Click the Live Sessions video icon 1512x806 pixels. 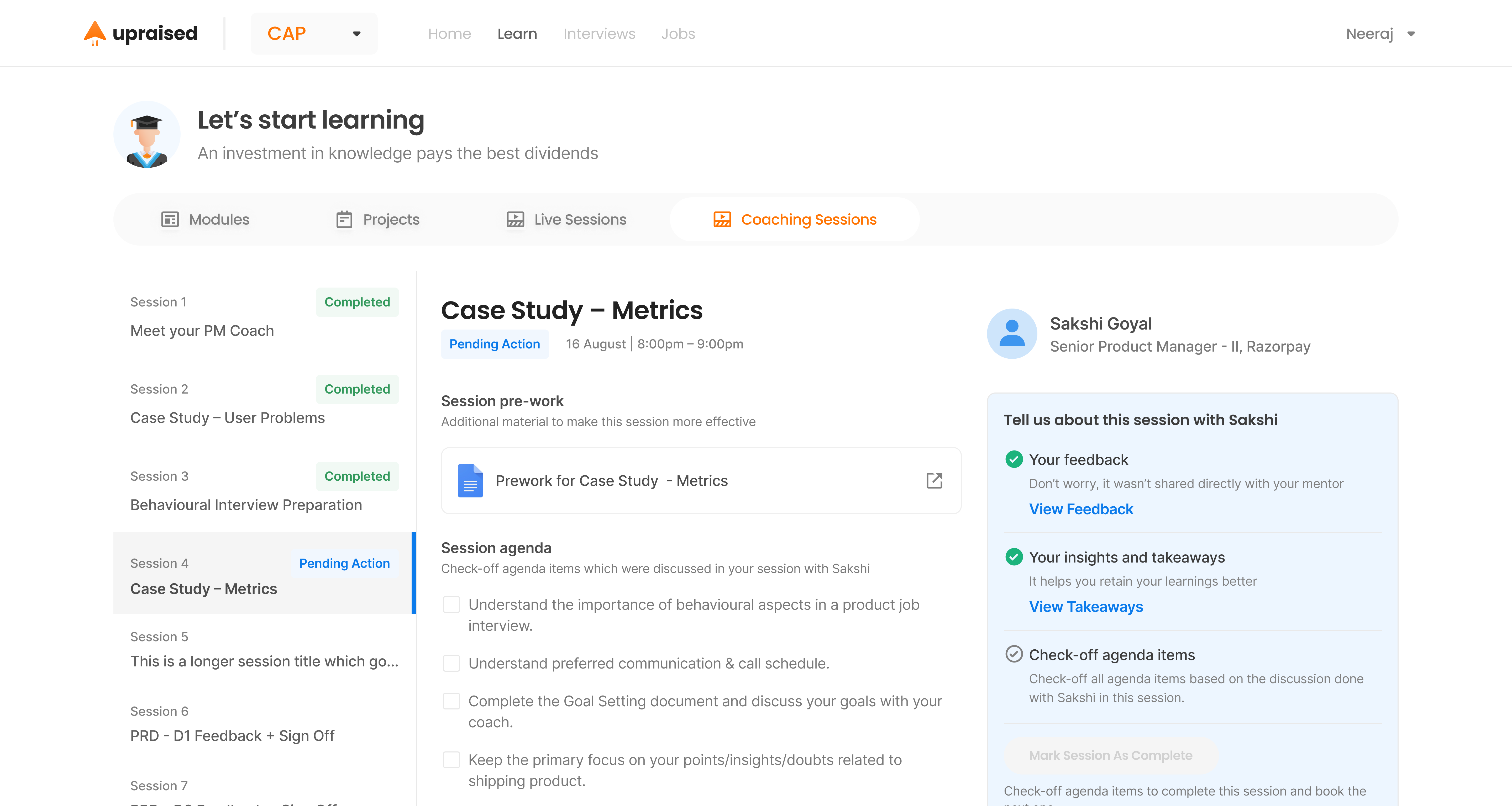pyautogui.click(x=515, y=219)
